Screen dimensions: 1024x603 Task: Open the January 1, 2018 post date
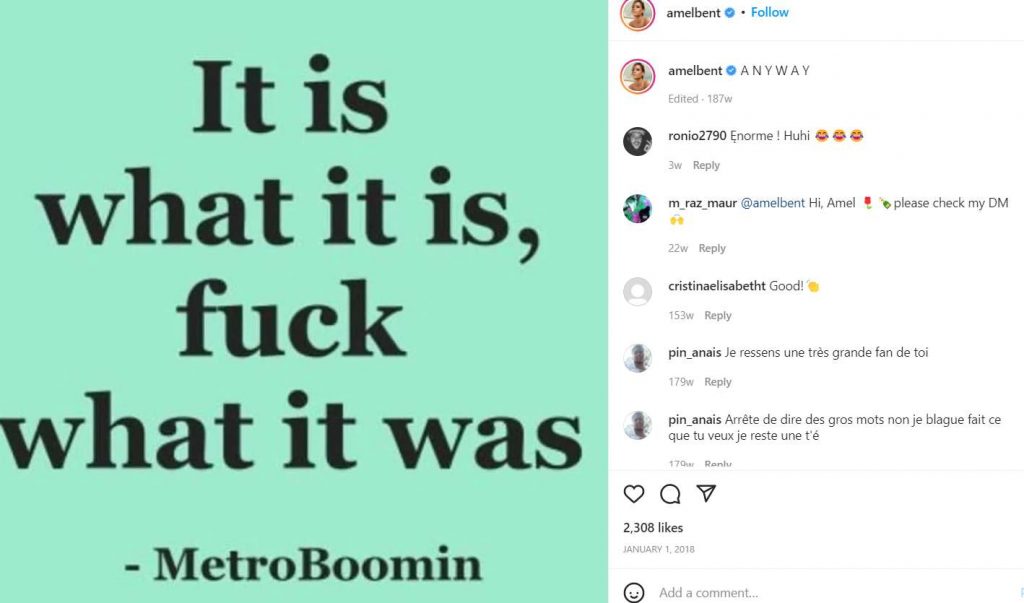[x=658, y=549]
